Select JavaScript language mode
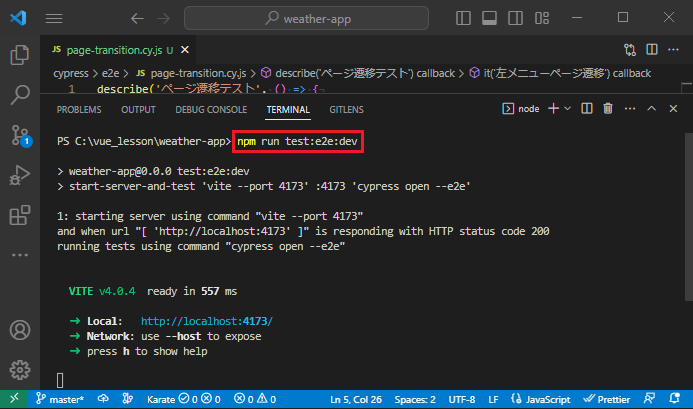Screen dimensions: 693x409 (x=541, y=399)
